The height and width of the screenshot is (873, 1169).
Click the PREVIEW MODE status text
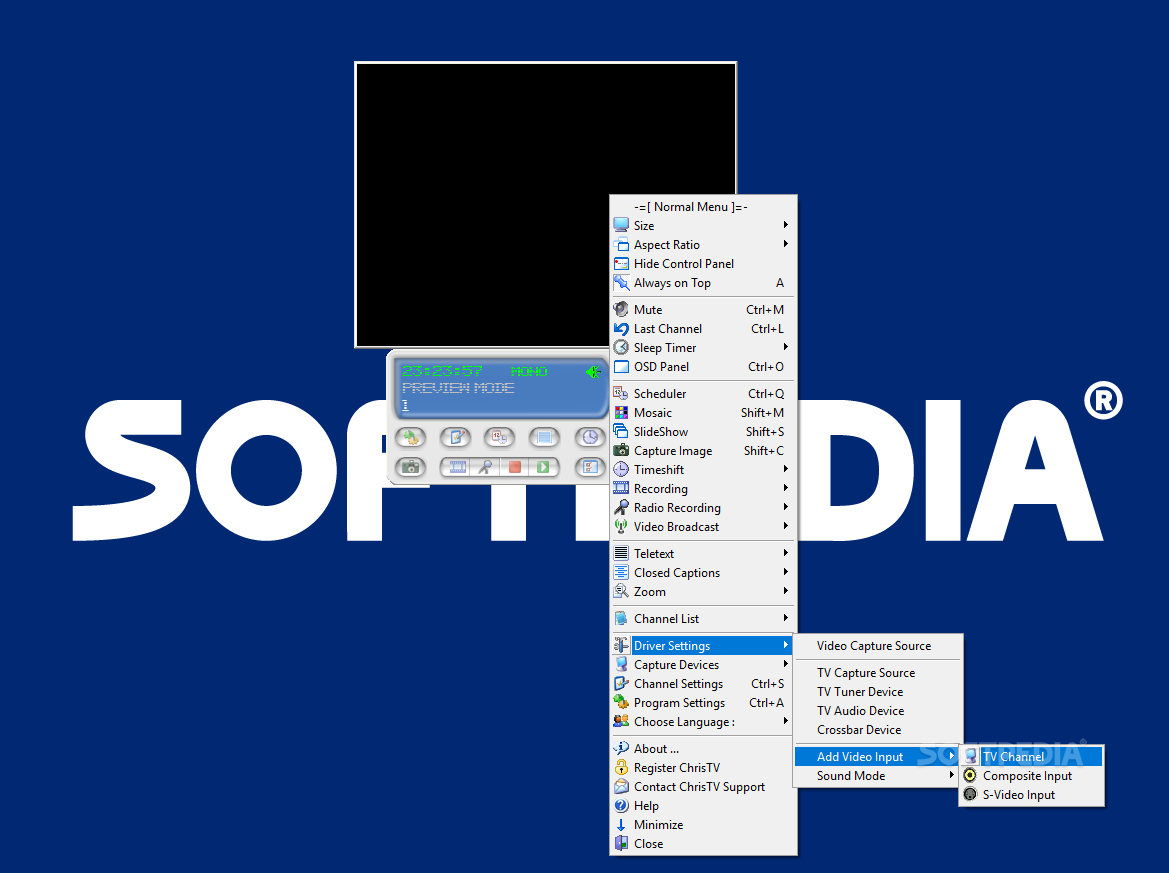tap(458, 388)
